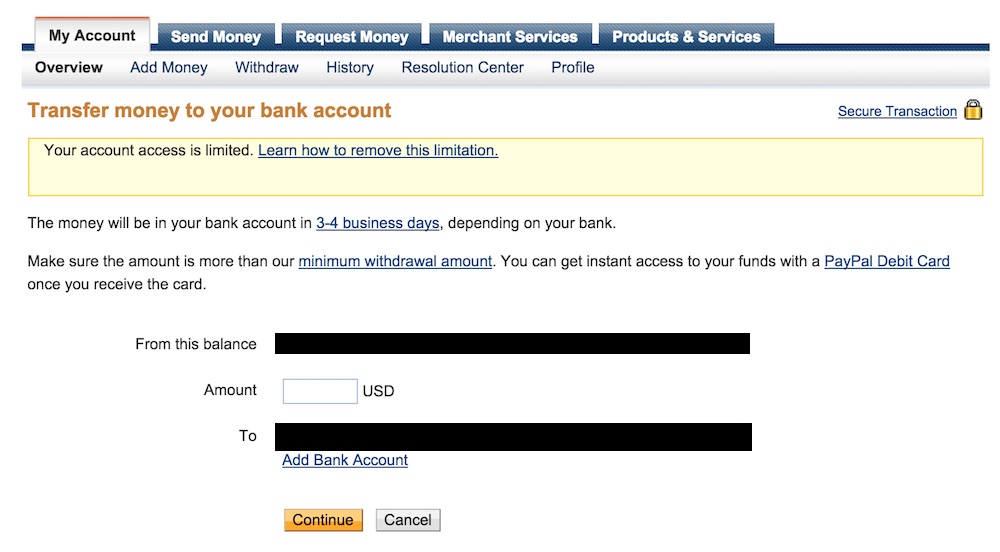Go to the Merchant Services tab
Viewport: 1000px width, 552px height.
pos(510,37)
